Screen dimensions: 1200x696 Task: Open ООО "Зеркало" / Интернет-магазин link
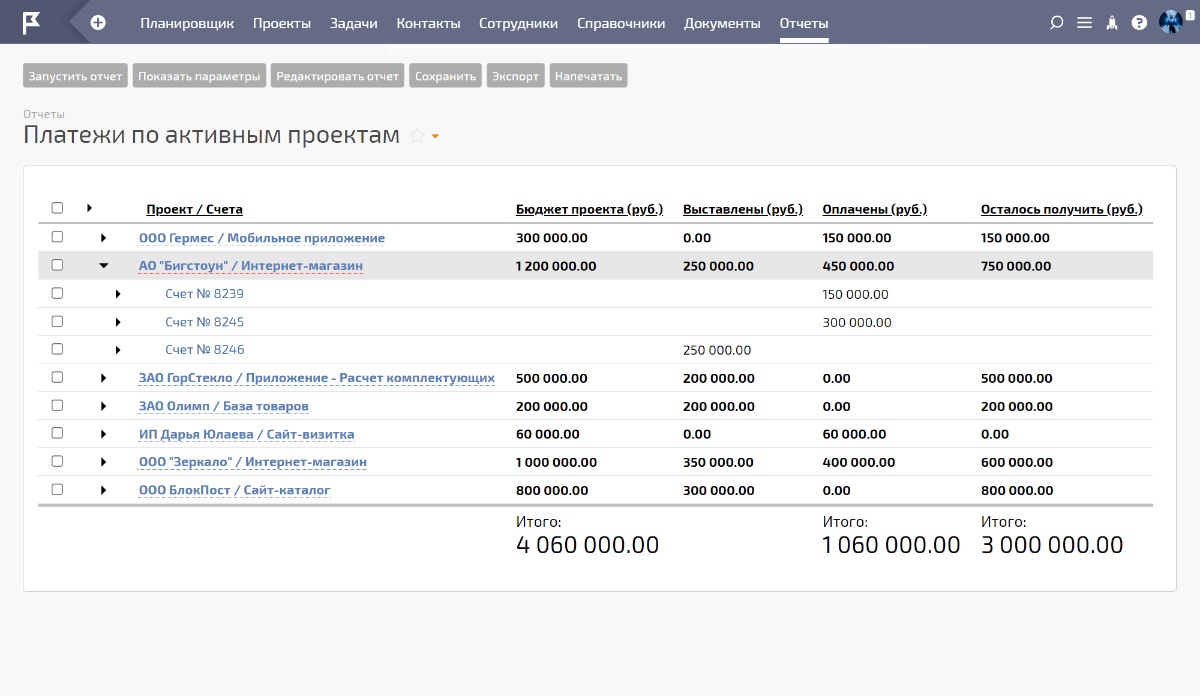(252, 462)
